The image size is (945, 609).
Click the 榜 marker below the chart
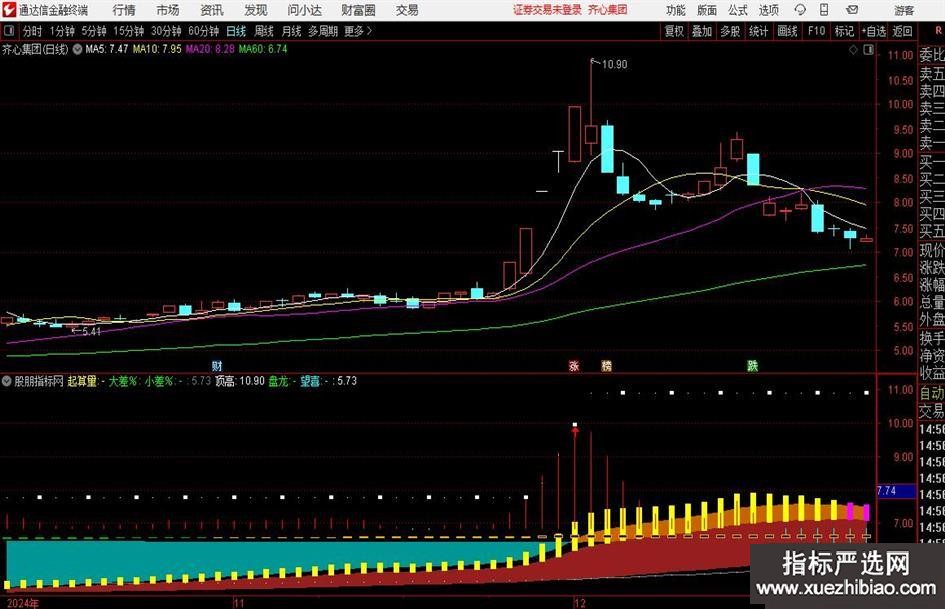[607, 365]
